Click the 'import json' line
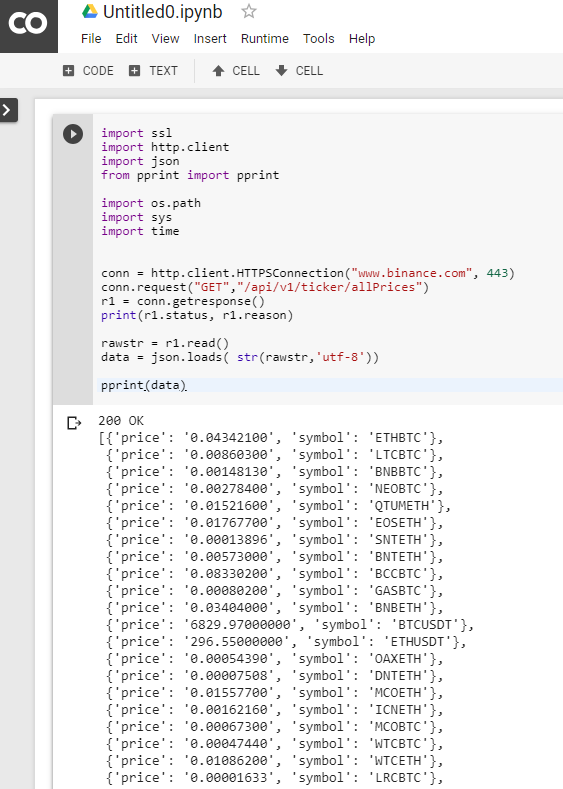This screenshot has width=563, height=789. click(140, 161)
